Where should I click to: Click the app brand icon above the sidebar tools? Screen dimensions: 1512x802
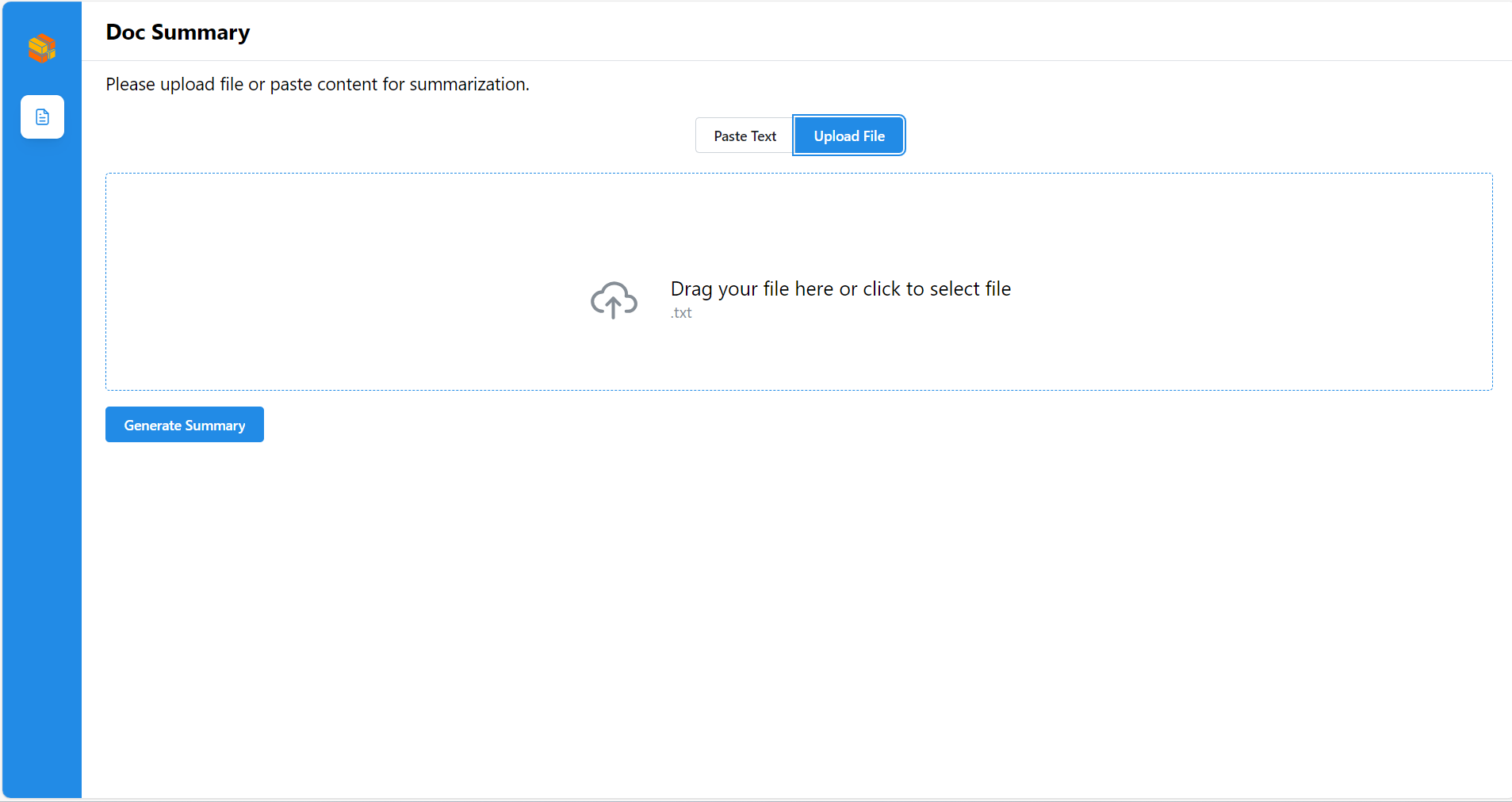(42, 48)
